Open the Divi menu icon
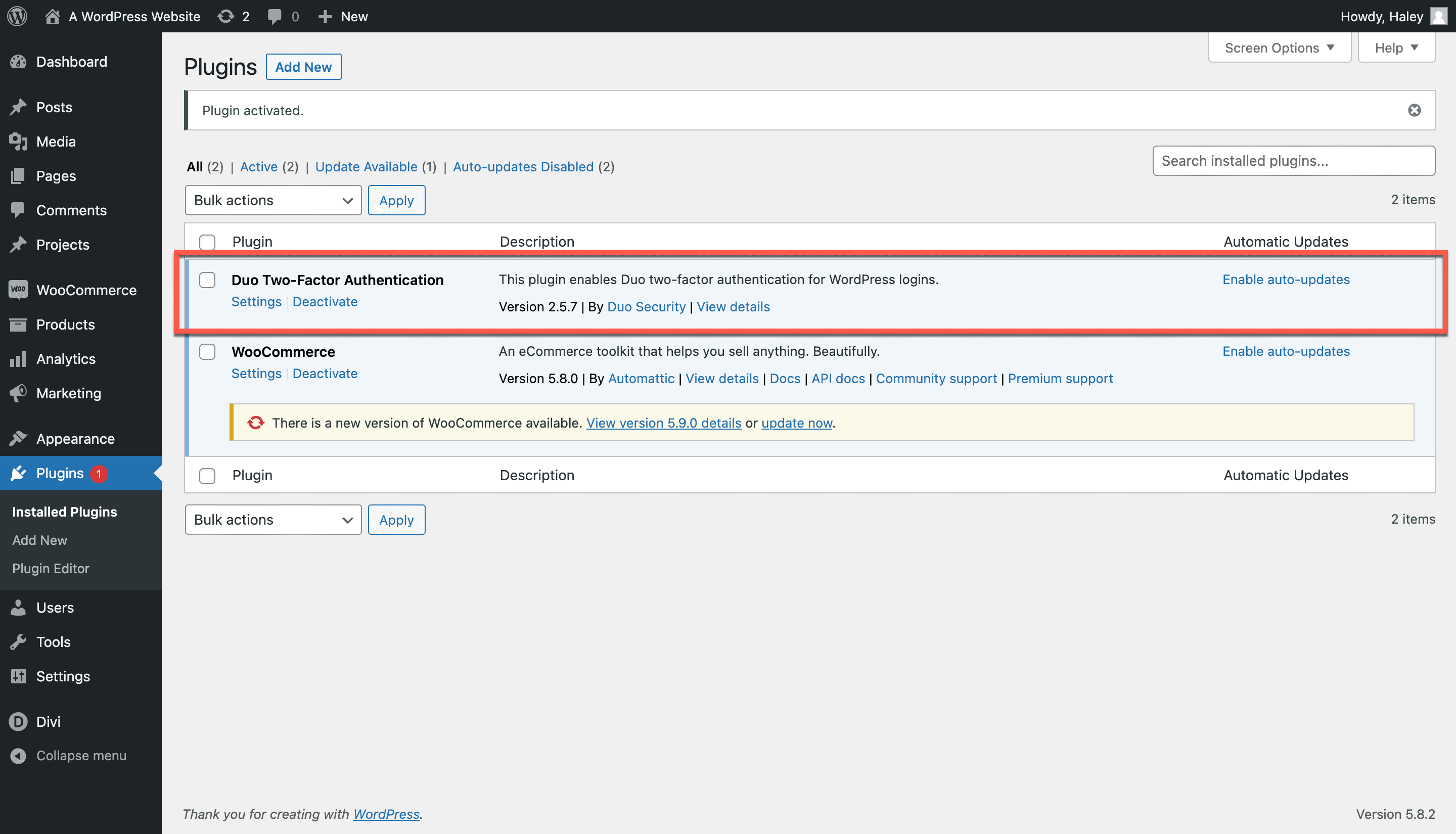 tap(18, 721)
